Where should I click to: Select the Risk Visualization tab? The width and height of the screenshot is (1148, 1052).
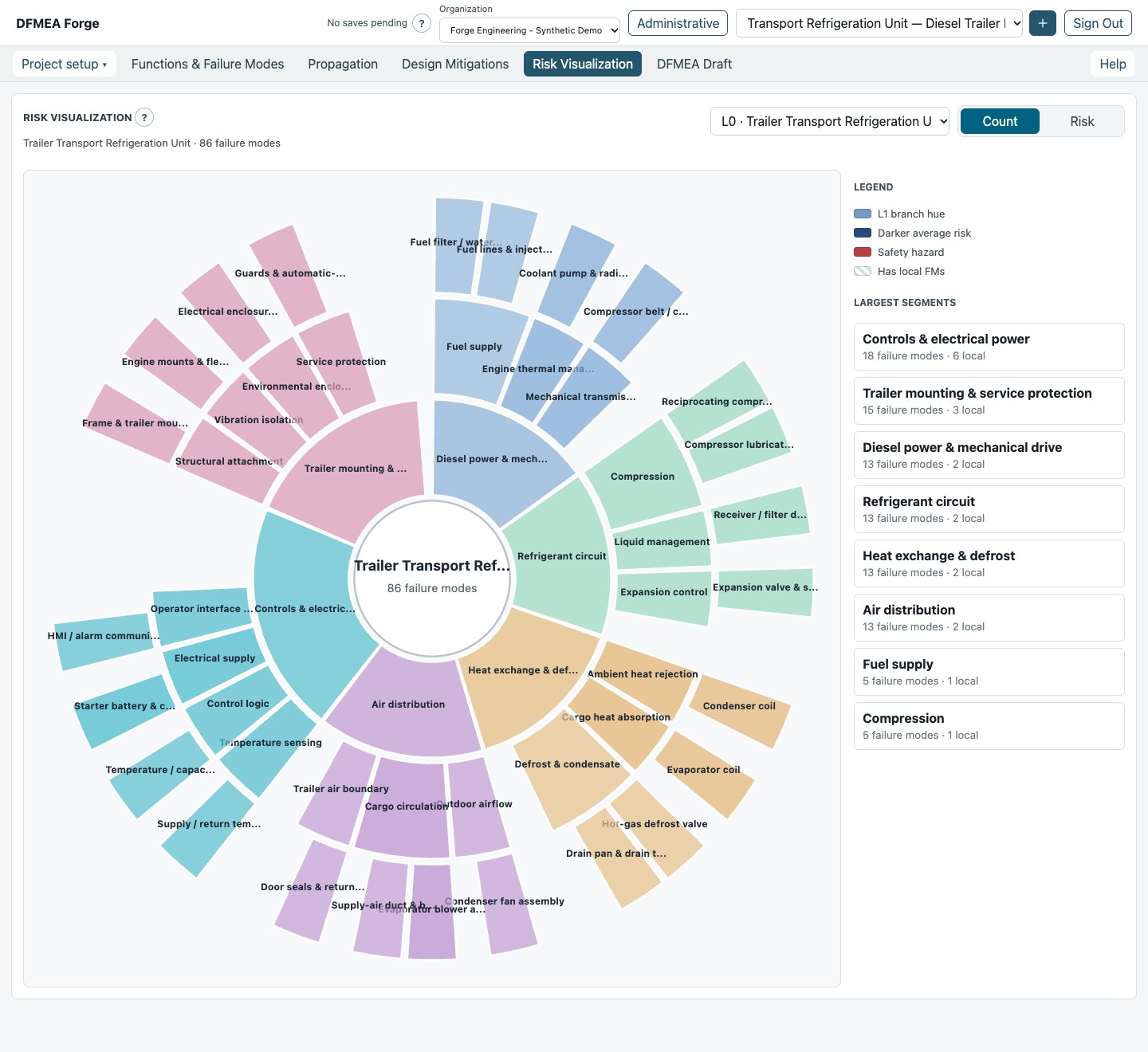pos(583,64)
